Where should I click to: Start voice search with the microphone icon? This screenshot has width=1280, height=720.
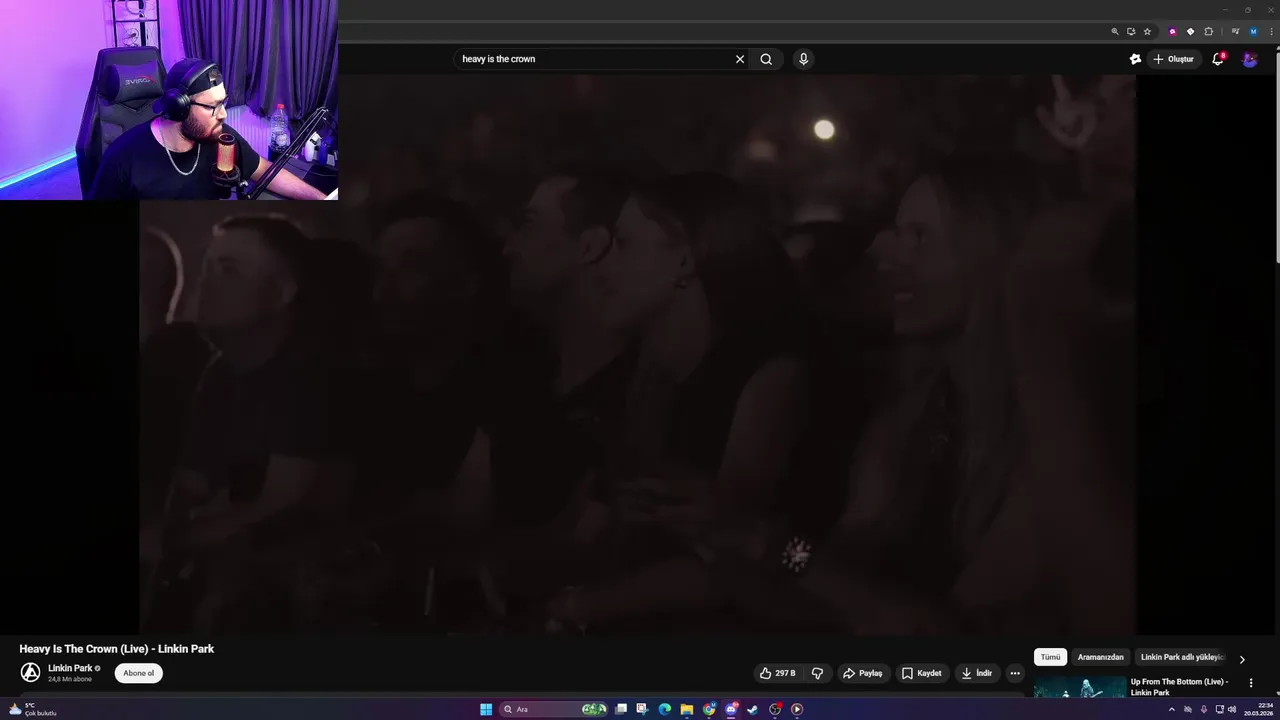(x=803, y=59)
